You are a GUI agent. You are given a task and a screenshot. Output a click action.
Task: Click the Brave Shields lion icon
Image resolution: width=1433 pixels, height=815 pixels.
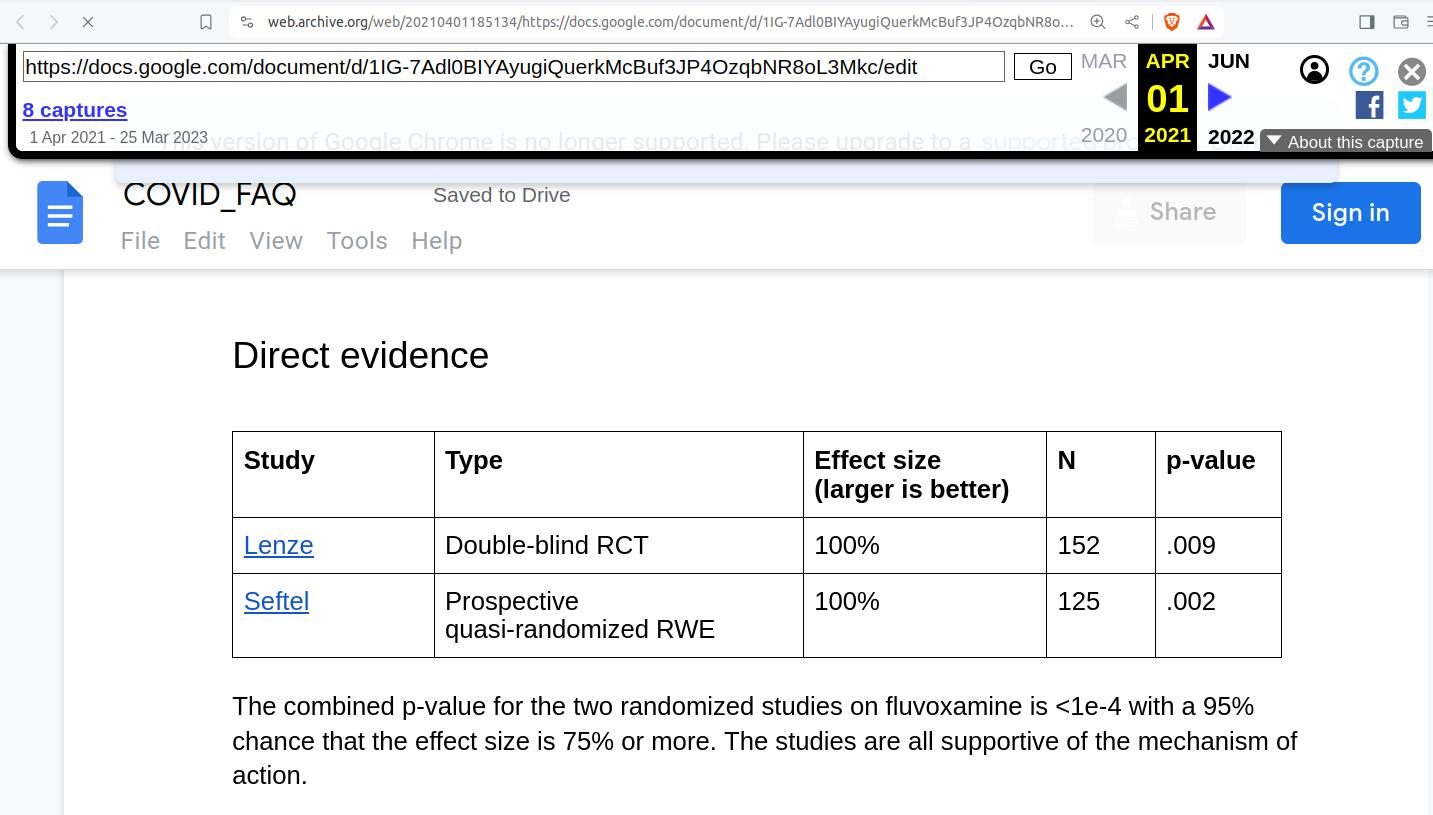(x=1172, y=22)
